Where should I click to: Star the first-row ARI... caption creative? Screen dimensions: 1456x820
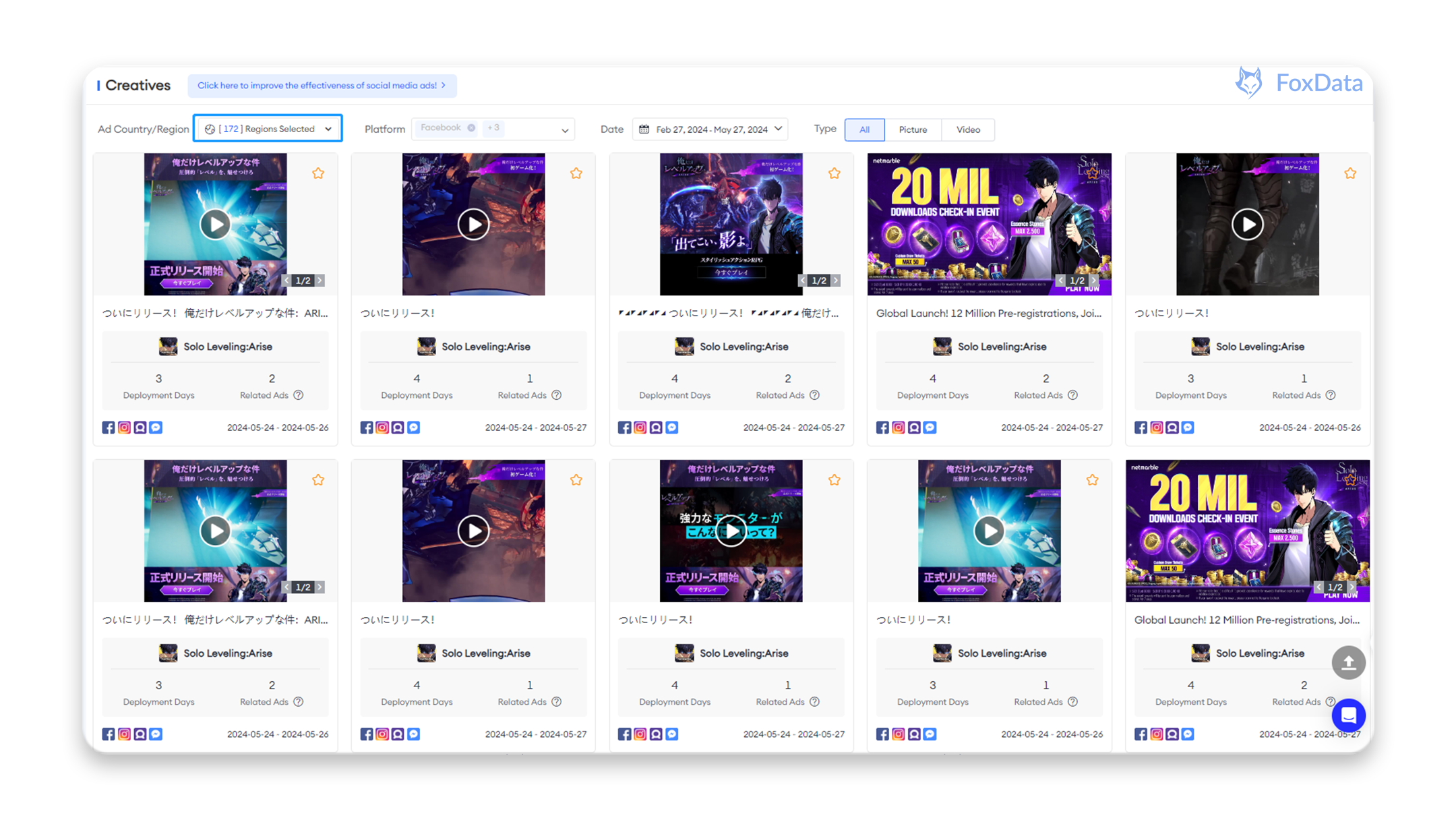click(x=318, y=173)
